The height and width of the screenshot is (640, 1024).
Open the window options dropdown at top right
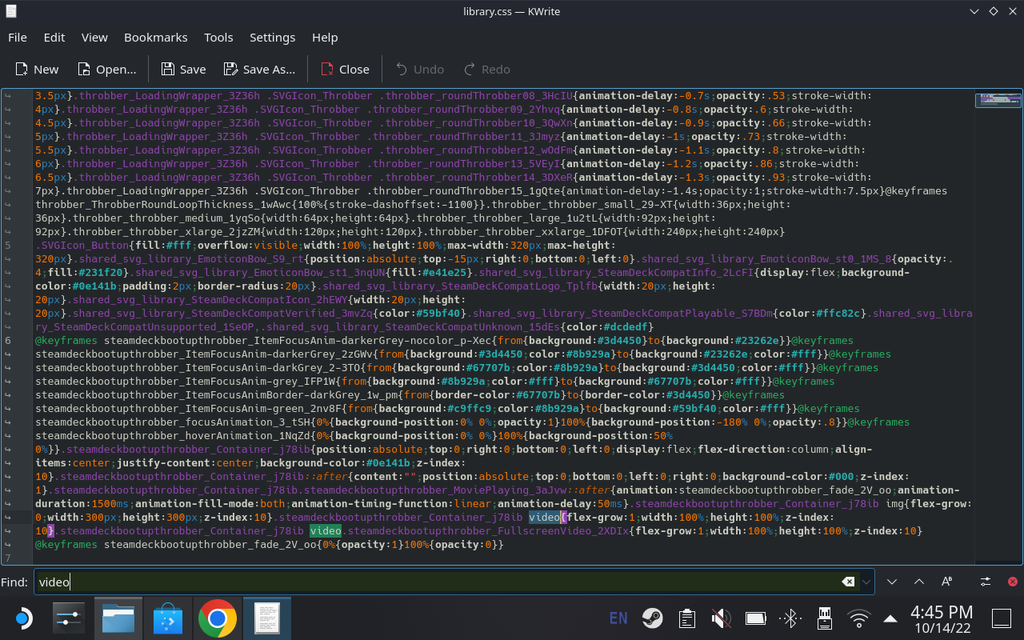point(973,11)
